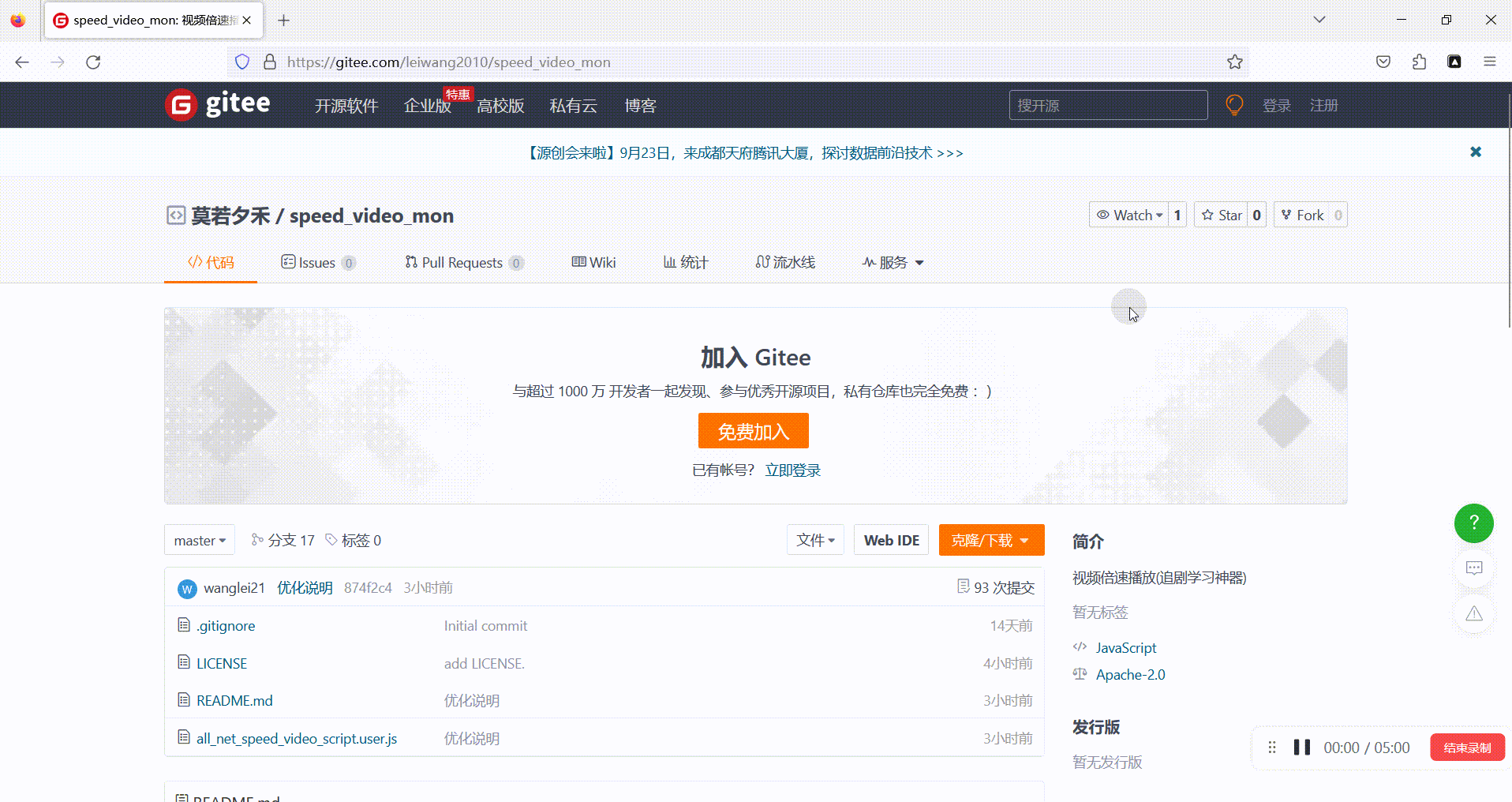This screenshot has width=1512, height=802.
Task: Click the warning triangle report icon
Action: click(1473, 613)
